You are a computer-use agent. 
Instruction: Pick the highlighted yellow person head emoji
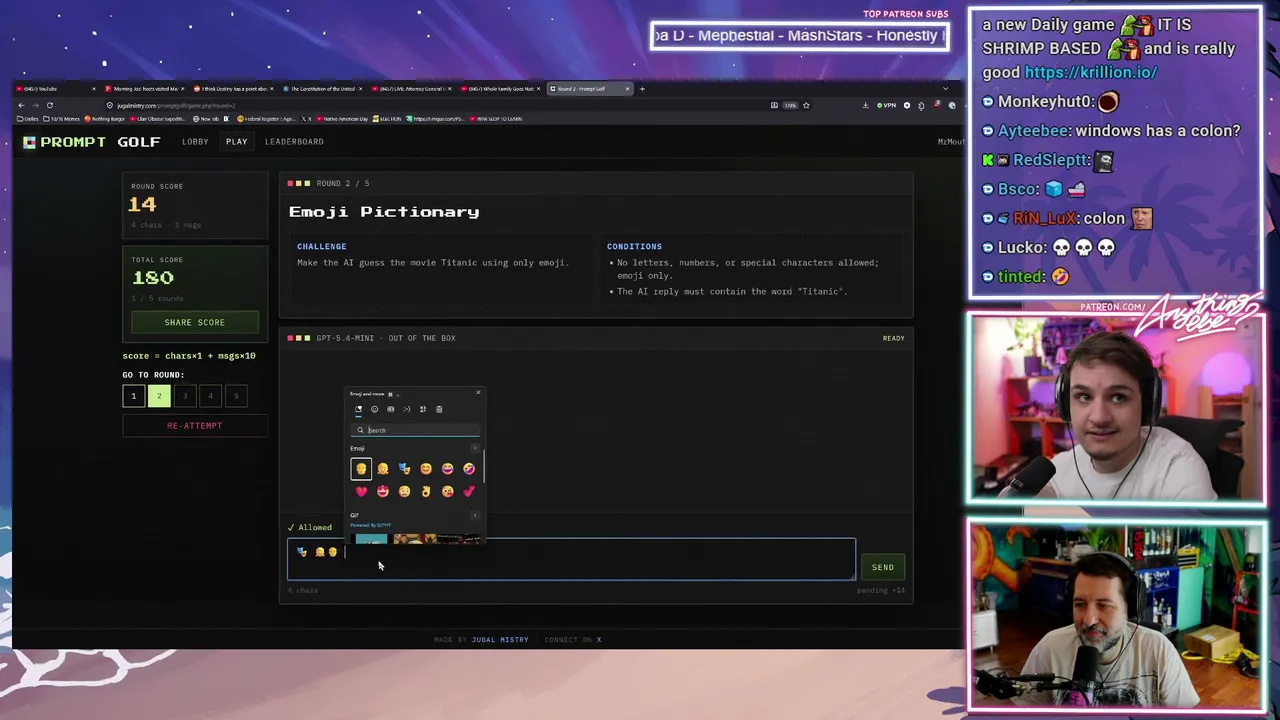point(361,469)
